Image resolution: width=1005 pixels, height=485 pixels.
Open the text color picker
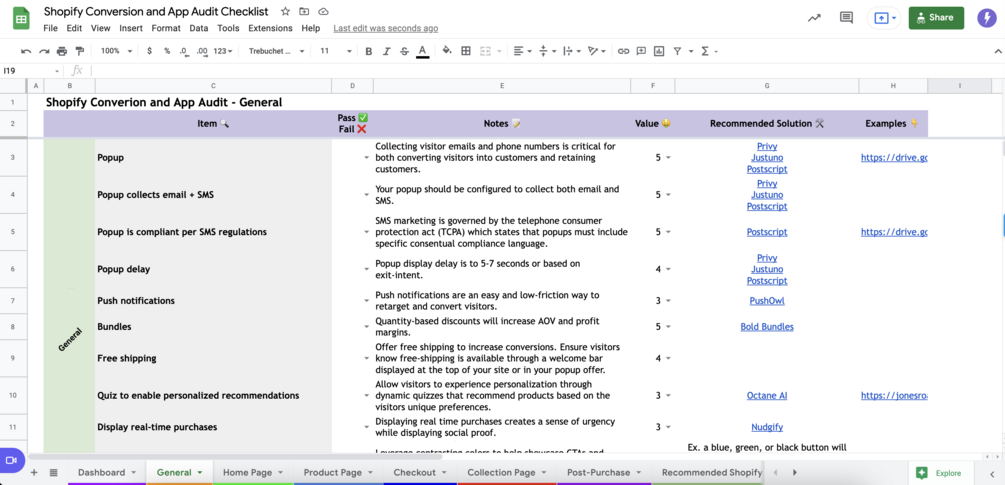(x=422, y=51)
